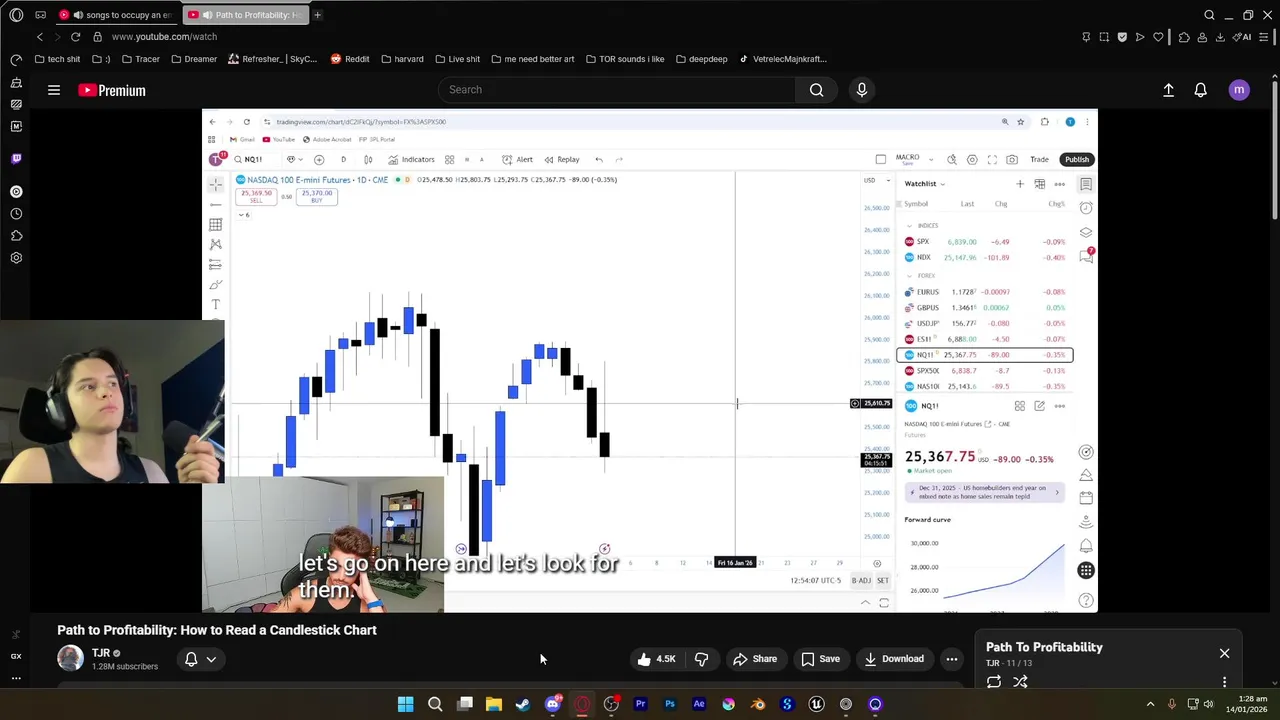
Task: Open Discord from taskbar
Action: point(553,704)
